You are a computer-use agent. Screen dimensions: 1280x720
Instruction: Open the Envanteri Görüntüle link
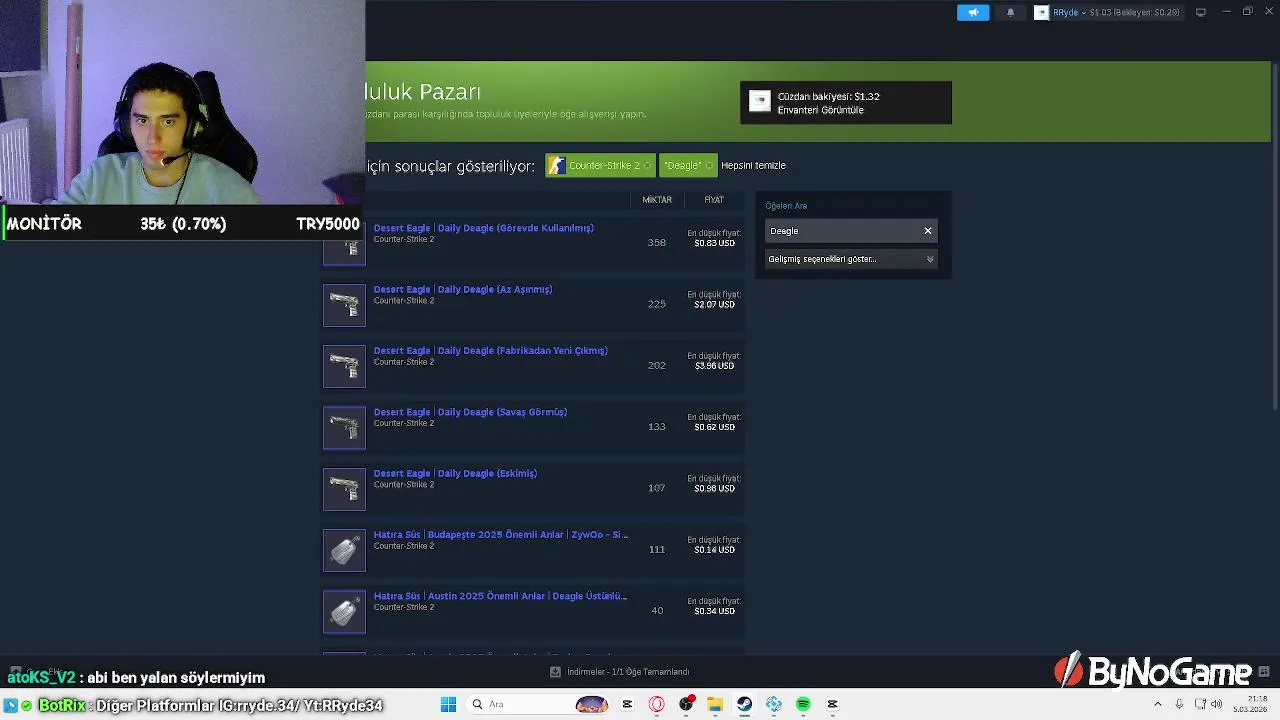[x=820, y=110]
